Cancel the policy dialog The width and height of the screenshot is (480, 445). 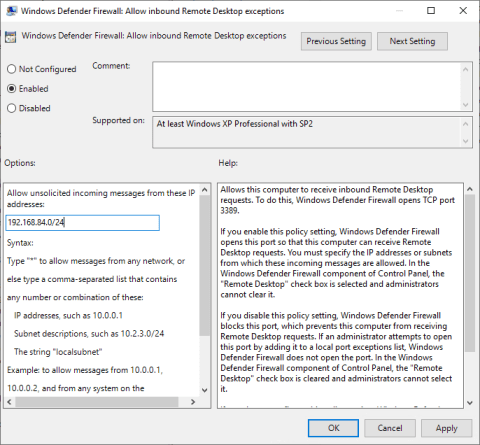(x=390, y=428)
